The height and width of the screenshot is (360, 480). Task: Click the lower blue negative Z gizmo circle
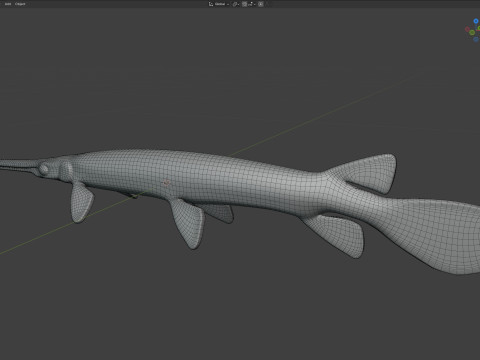point(476,39)
